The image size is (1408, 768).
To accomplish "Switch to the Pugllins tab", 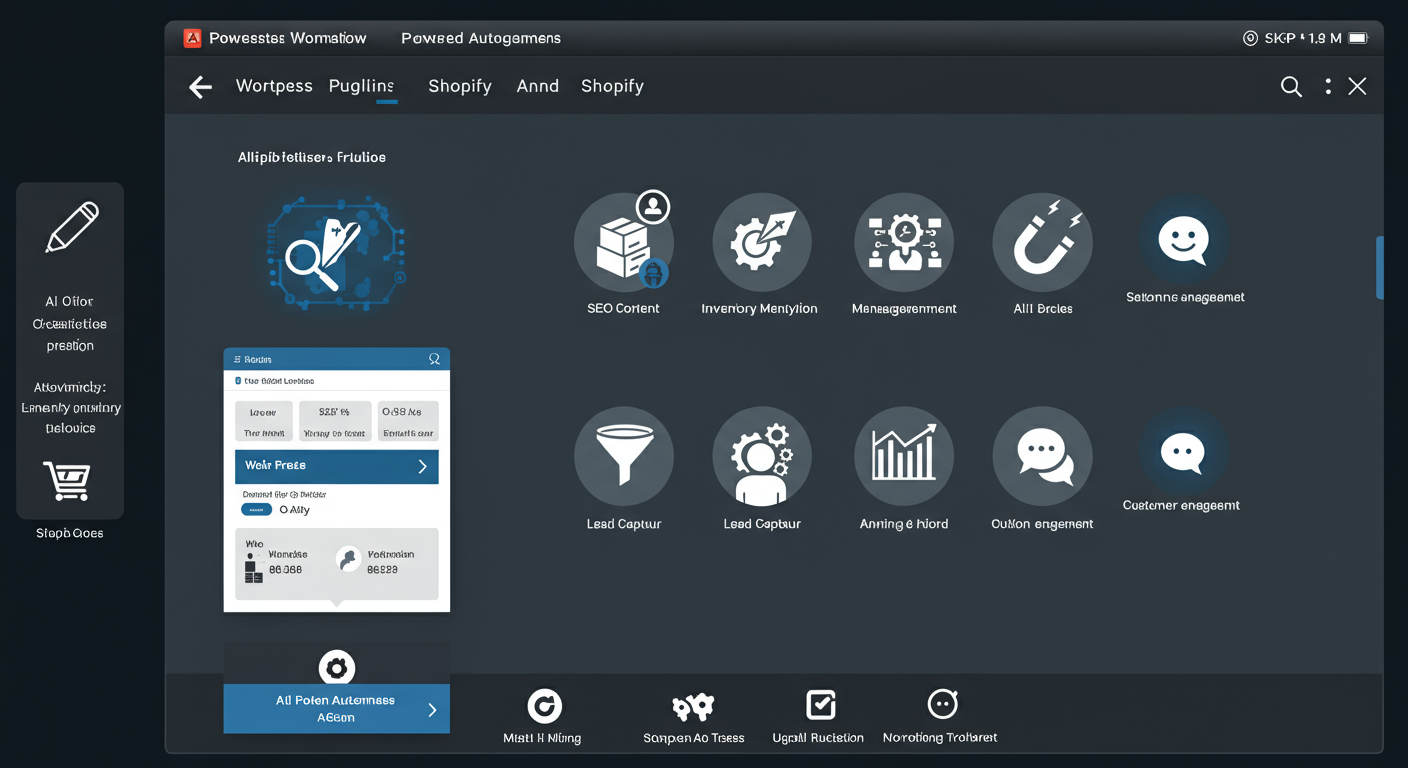I will pos(362,86).
